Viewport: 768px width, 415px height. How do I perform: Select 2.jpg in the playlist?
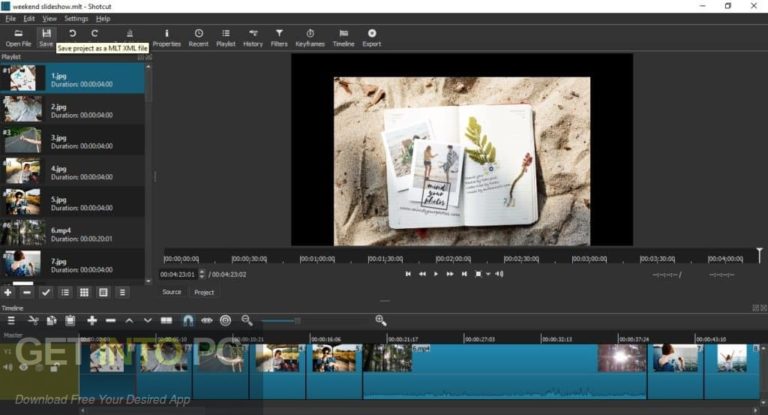(72, 110)
